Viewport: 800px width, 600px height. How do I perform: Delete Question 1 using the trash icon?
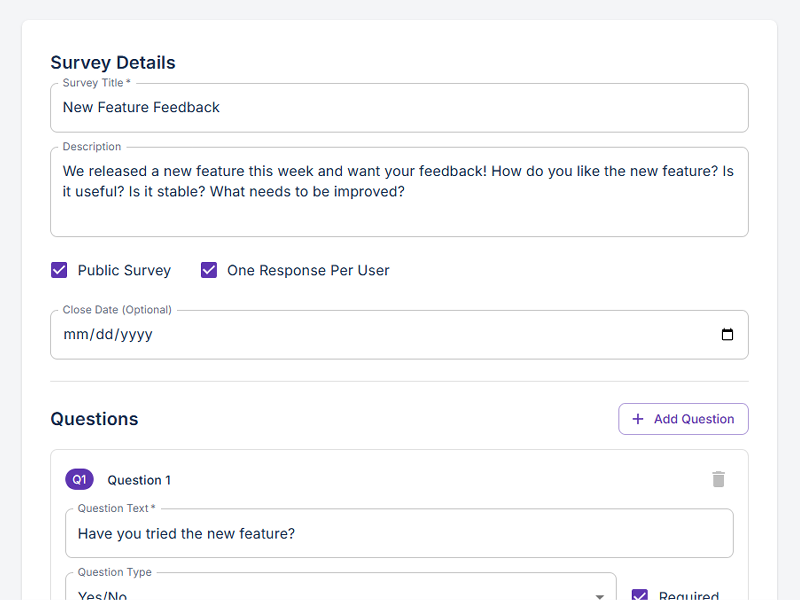718,479
